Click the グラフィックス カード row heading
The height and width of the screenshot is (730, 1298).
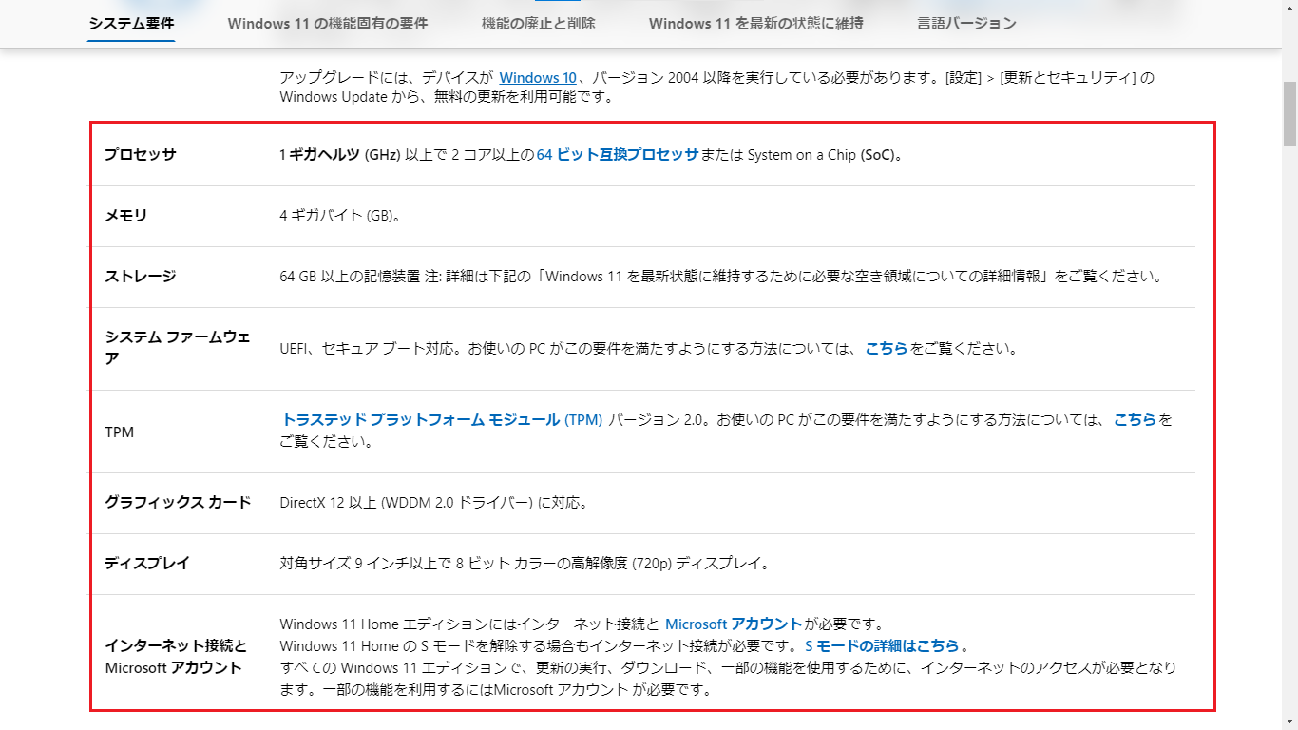(x=178, y=502)
